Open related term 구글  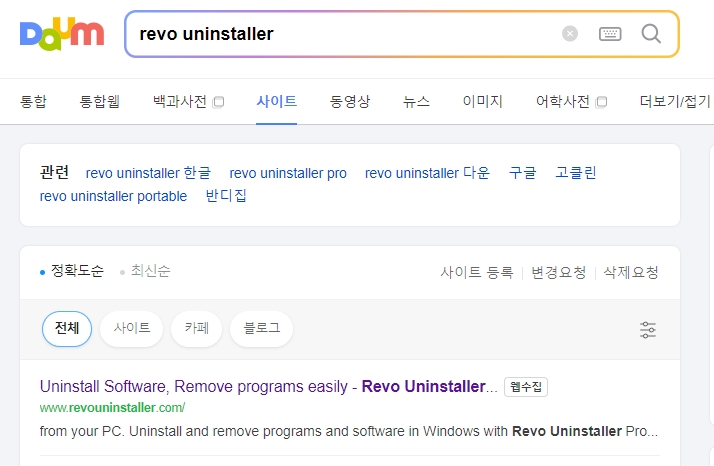522,173
